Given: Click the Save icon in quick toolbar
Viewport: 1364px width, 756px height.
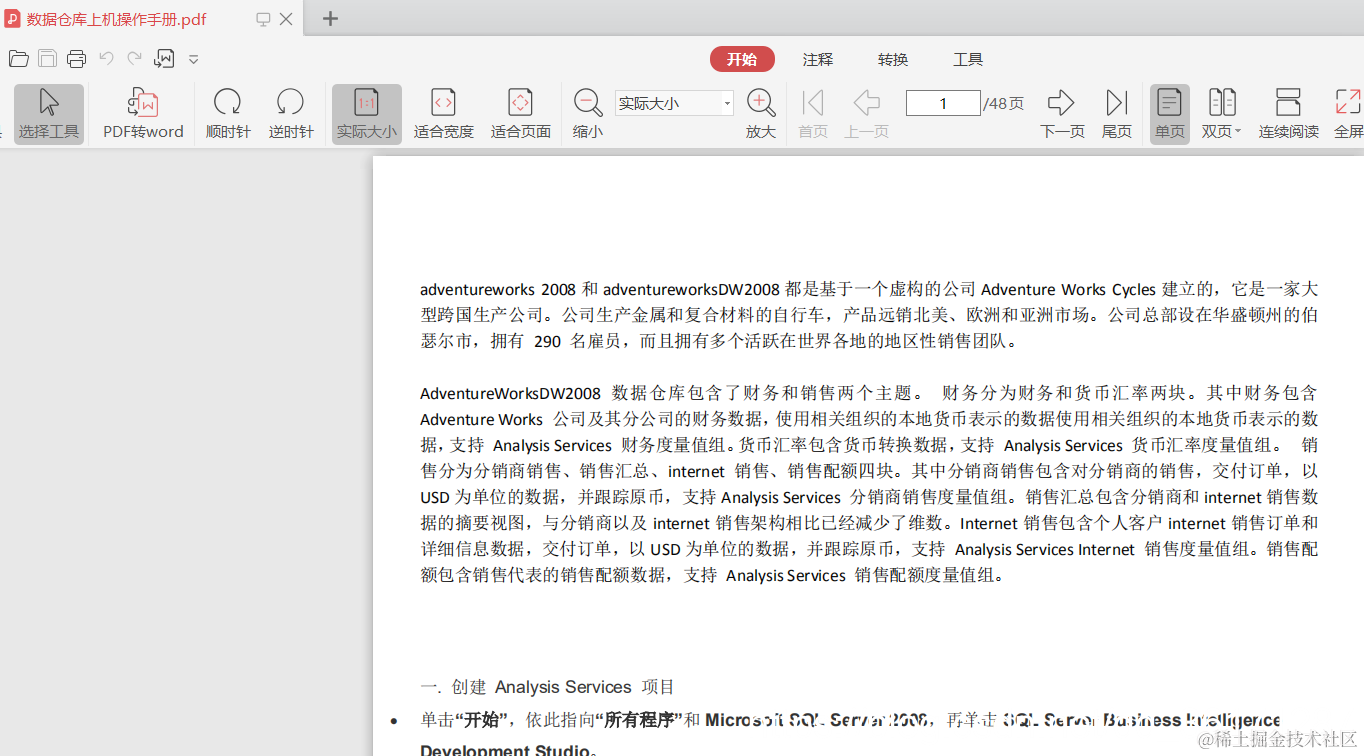Looking at the screenshot, I should pyautogui.click(x=47, y=59).
